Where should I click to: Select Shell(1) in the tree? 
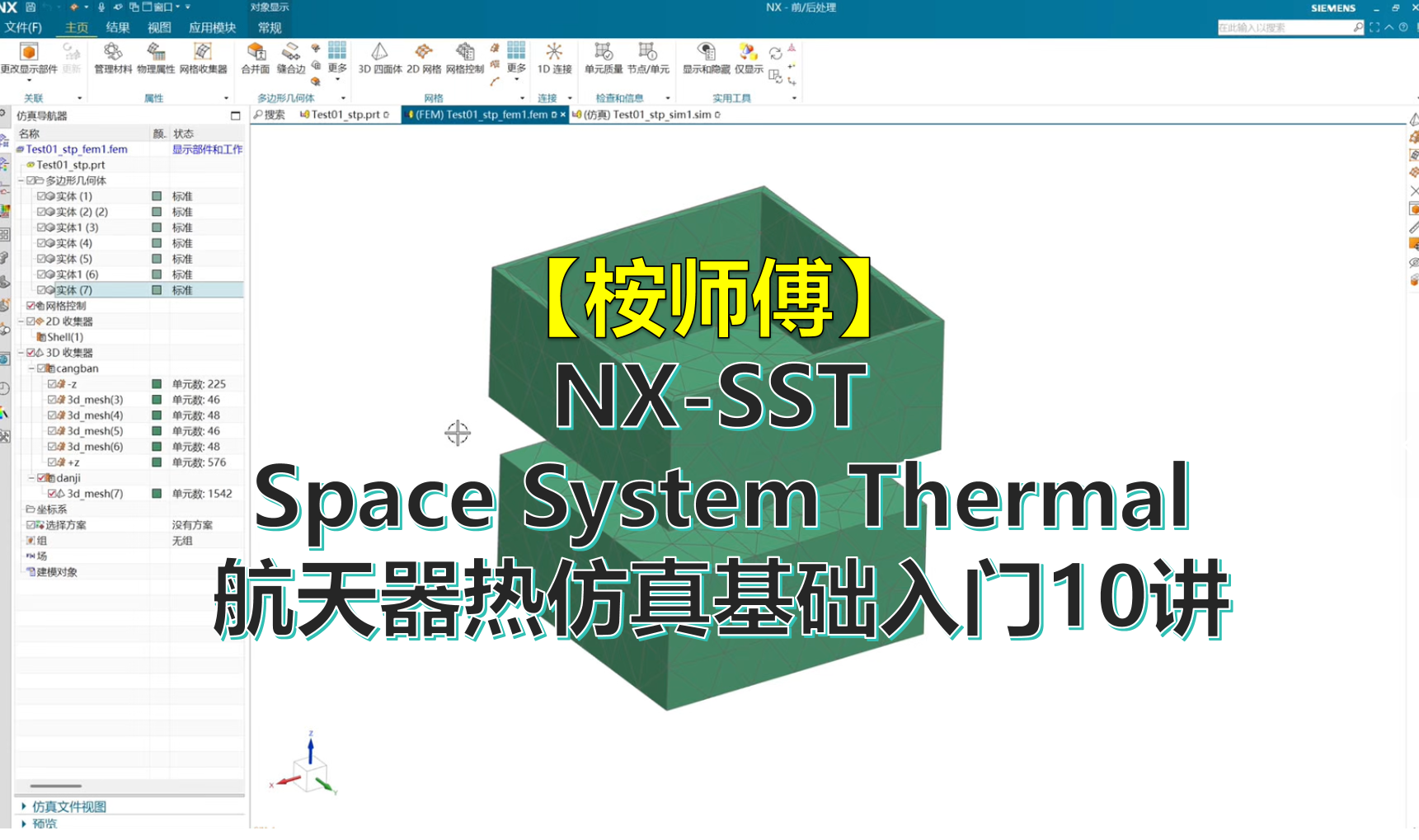pyautogui.click(x=64, y=337)
